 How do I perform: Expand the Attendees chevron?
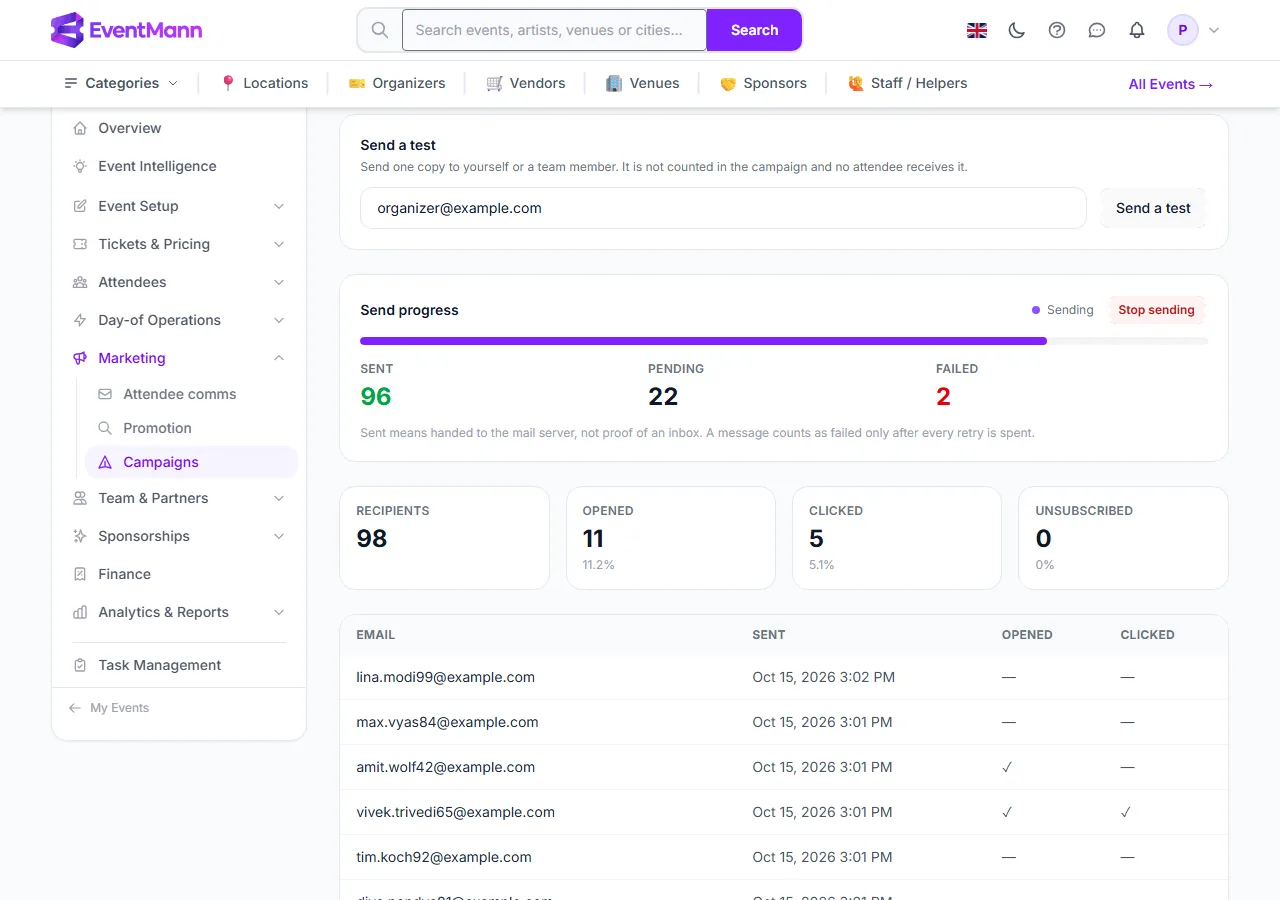279,282
